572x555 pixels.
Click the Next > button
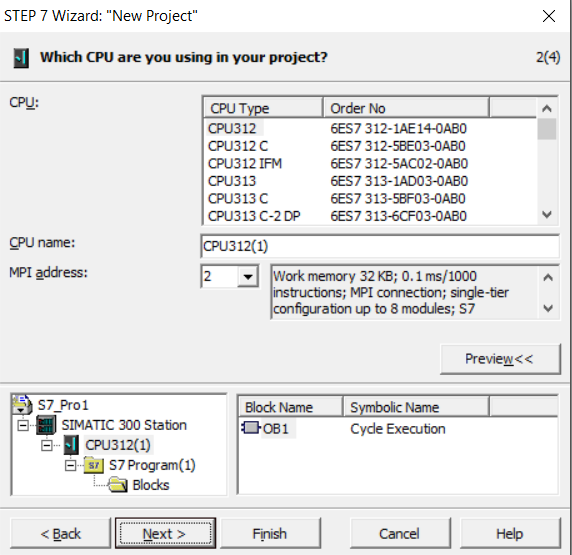point(165,533)
